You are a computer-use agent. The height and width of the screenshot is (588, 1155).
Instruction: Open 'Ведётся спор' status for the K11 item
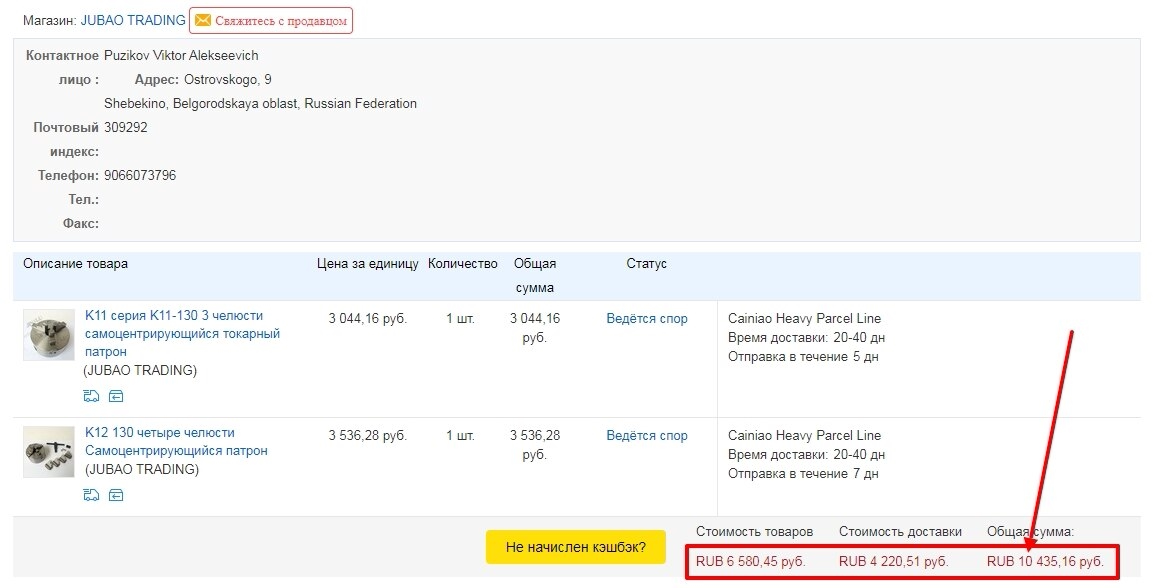(647, 319)
